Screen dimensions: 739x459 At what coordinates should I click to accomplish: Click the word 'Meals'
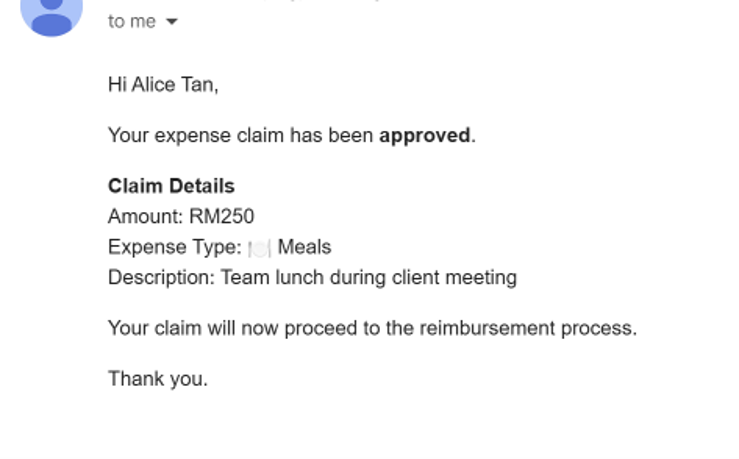(x=304, y=247)
